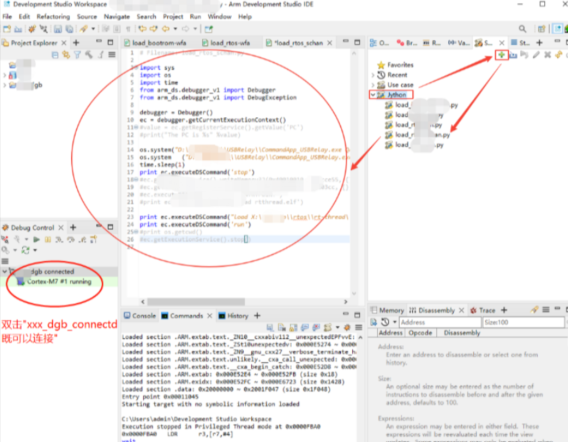Click the Step Over icon in Debug Control

click(71, 239)
